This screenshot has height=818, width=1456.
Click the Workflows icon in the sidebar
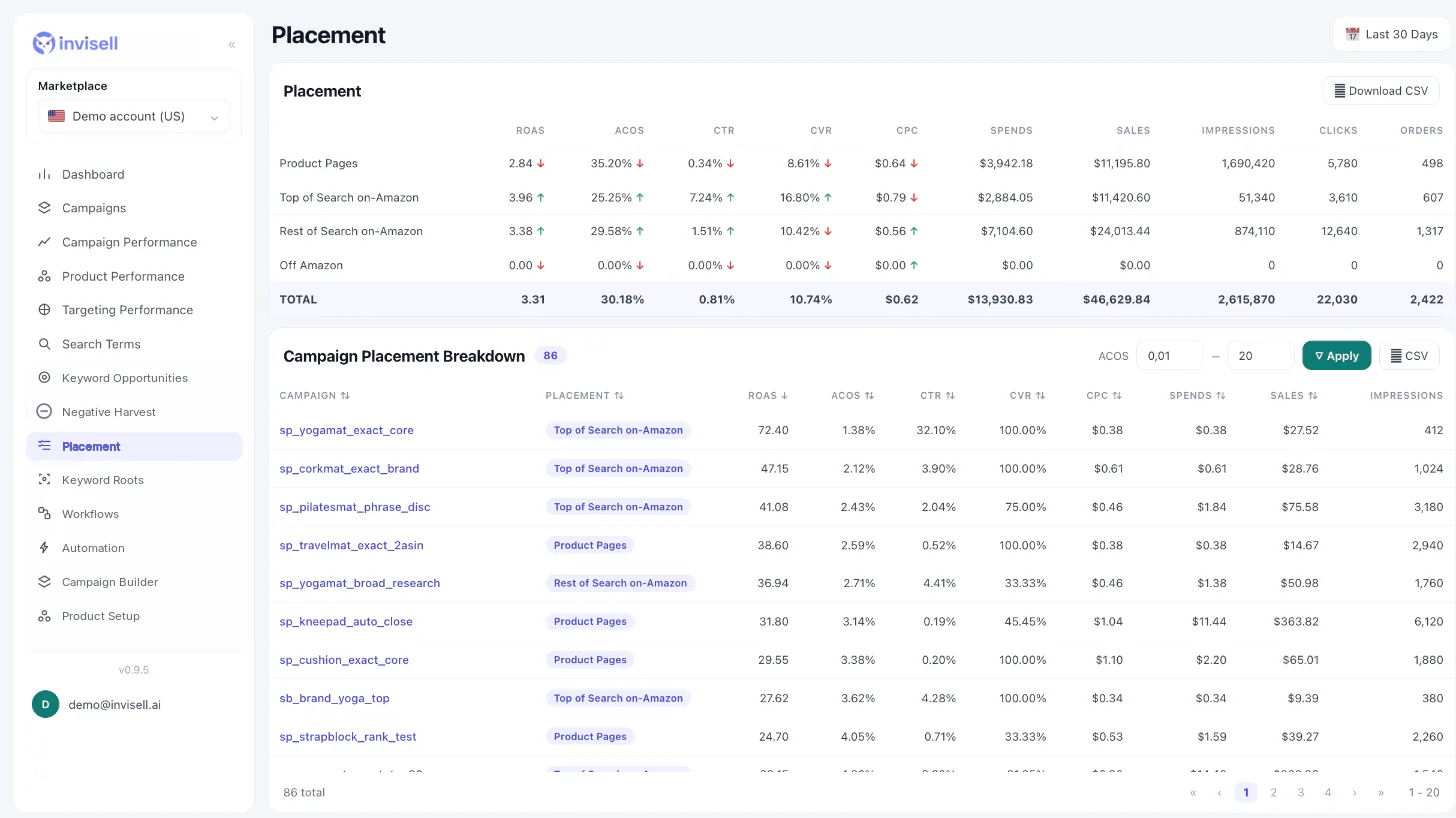(x=44, y=514)
